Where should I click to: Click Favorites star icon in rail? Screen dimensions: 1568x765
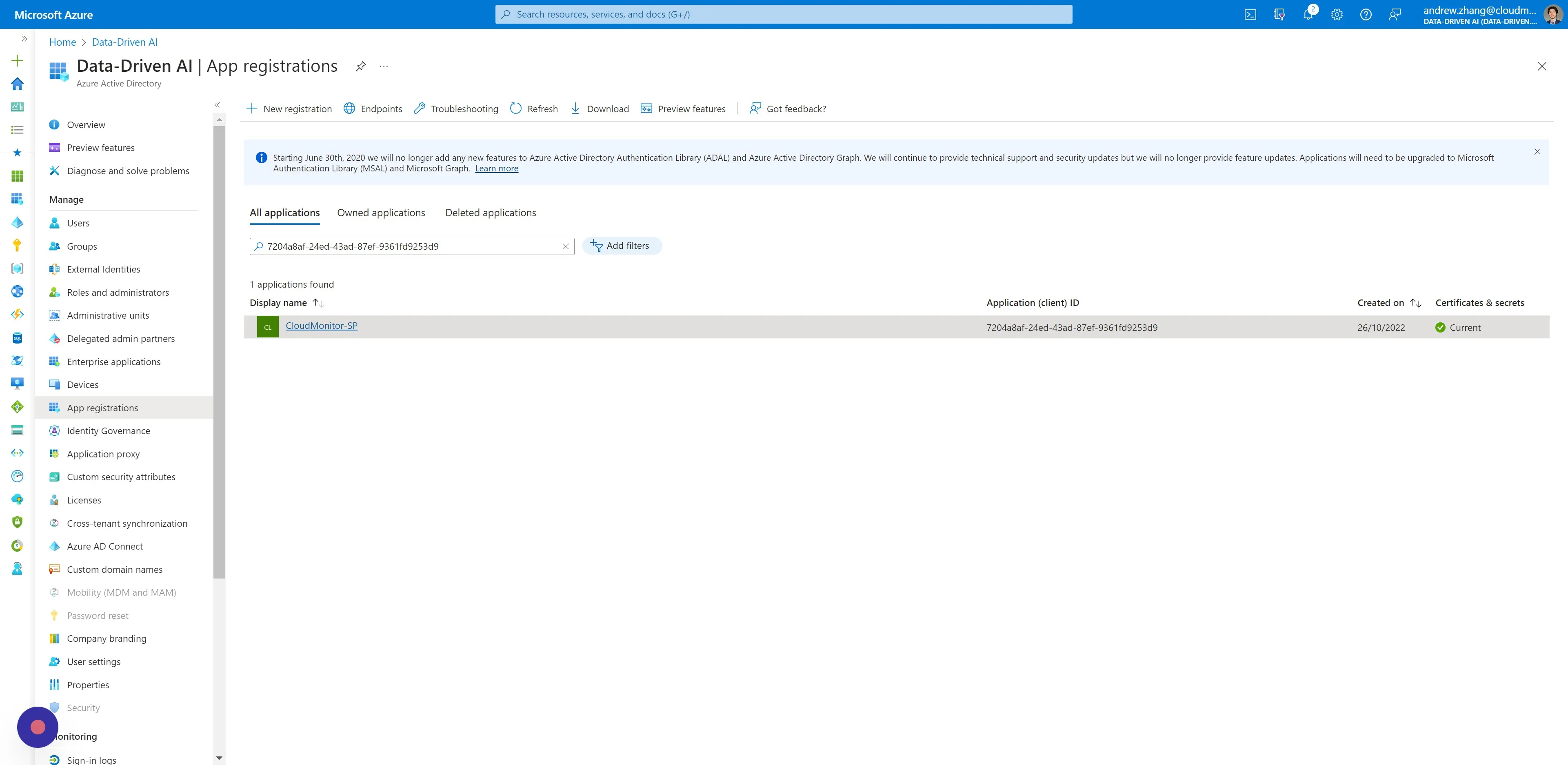pos(17,153)
